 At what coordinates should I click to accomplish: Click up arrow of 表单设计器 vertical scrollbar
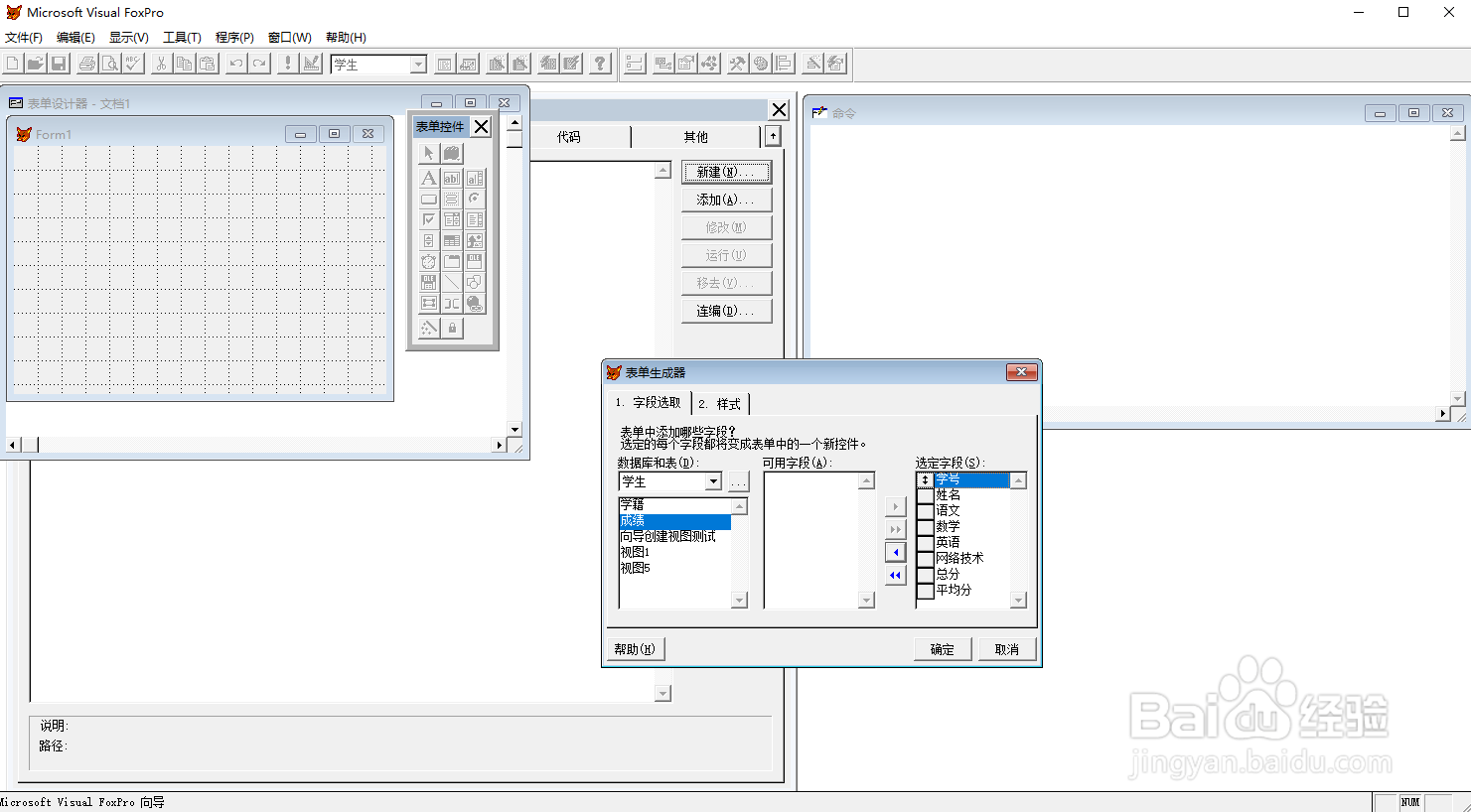click(515, 123)
